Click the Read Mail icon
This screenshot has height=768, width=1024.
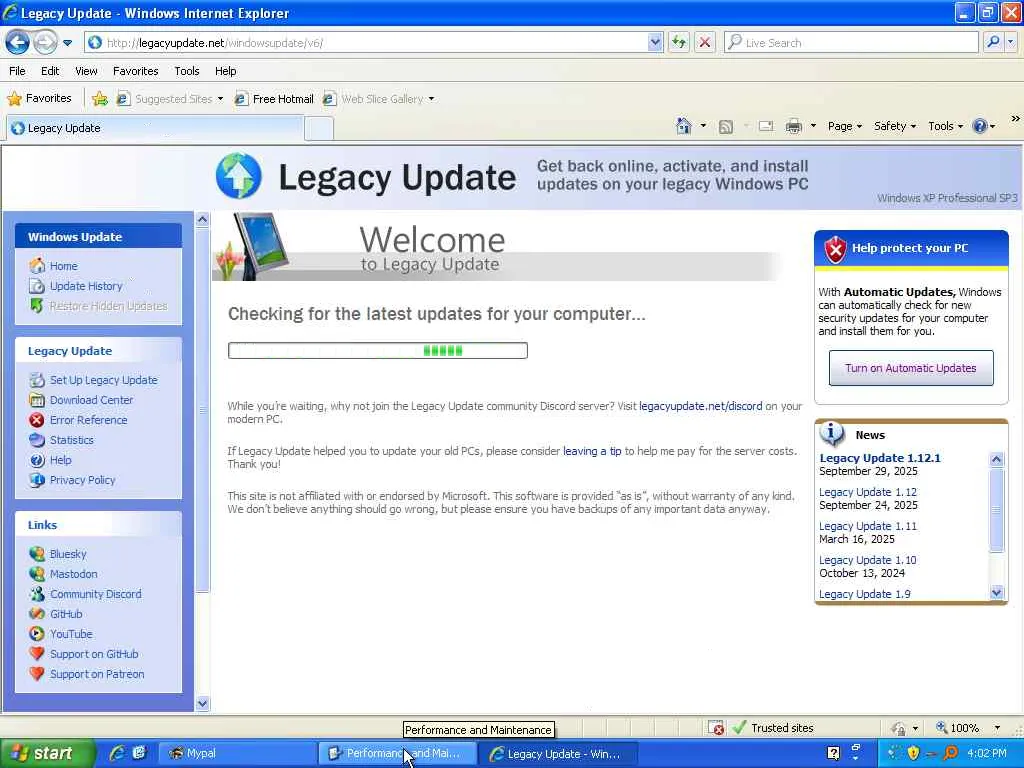[x=766, y=126]
